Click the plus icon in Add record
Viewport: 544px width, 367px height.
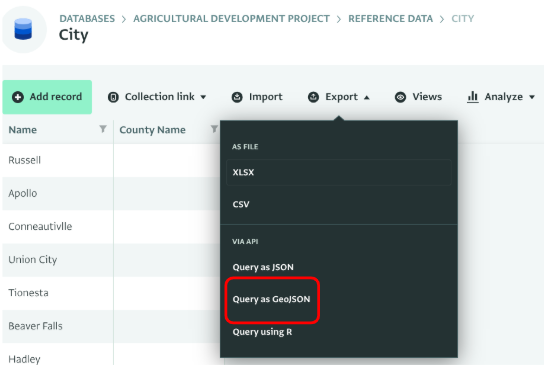(18, 97)
